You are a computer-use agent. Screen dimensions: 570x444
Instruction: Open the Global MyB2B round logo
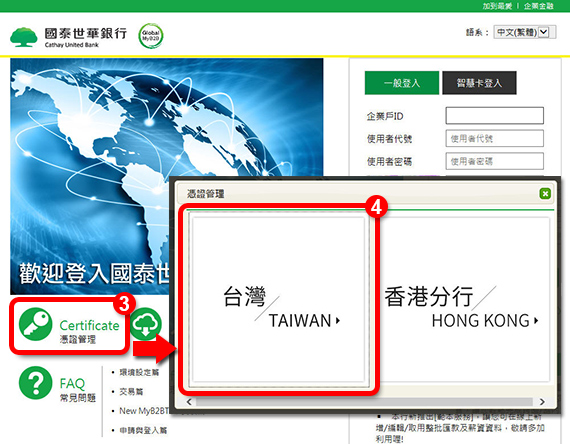(150, 36)
